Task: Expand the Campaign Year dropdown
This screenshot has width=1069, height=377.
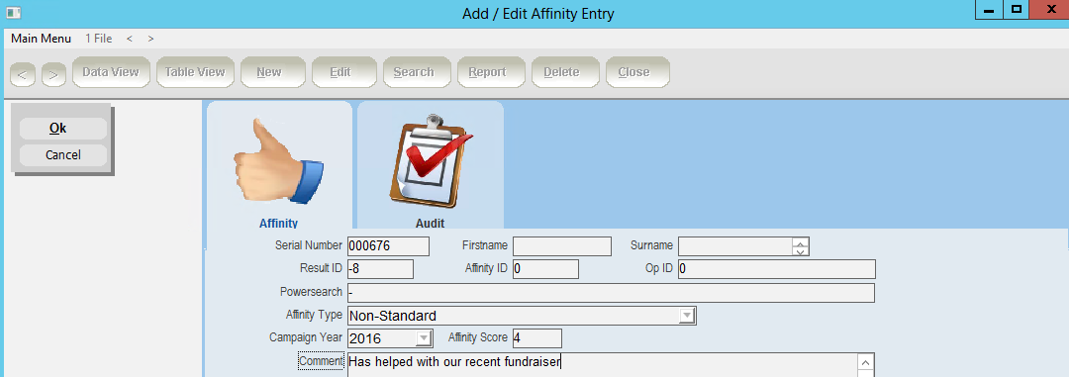Action: click(x=424, y=338)
